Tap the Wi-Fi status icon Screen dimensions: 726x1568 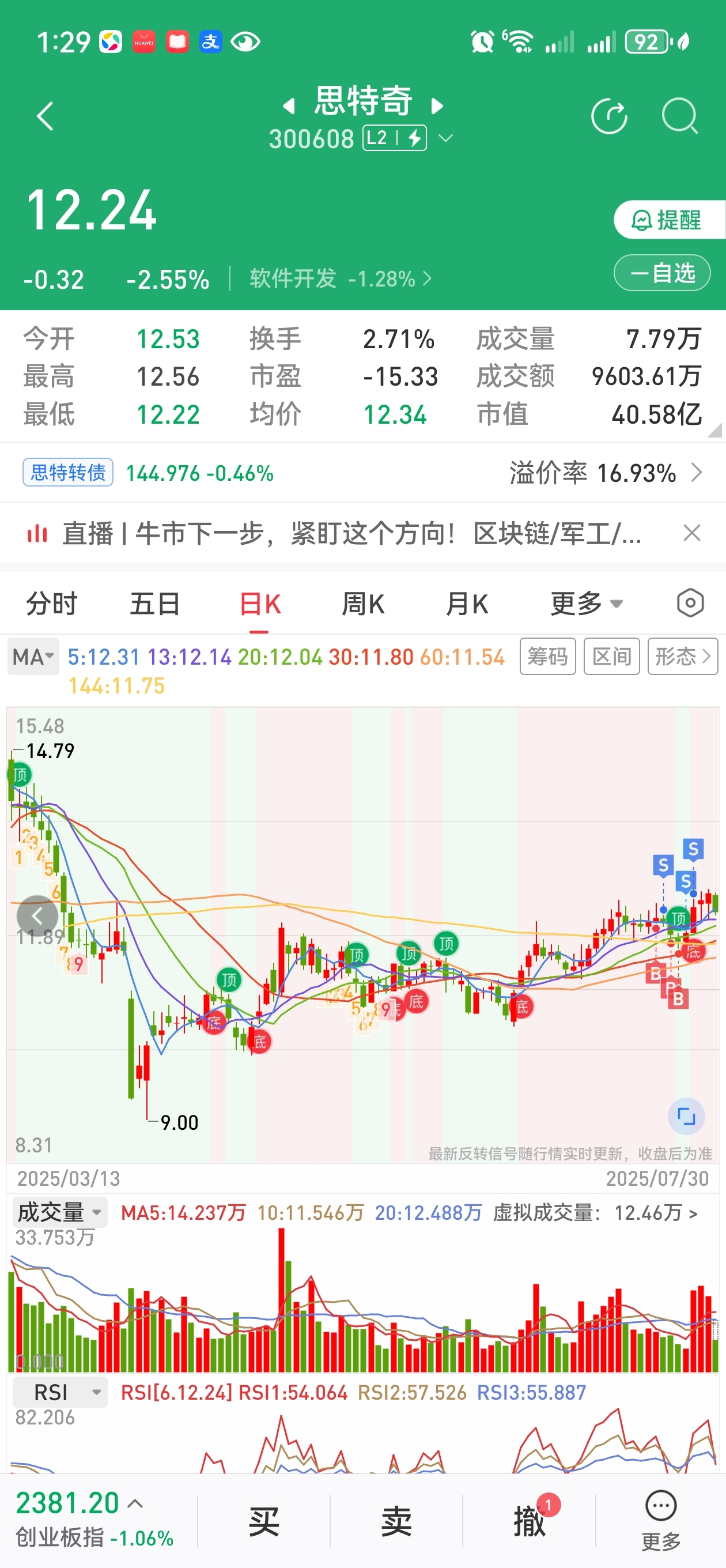[x=519, y=42]
